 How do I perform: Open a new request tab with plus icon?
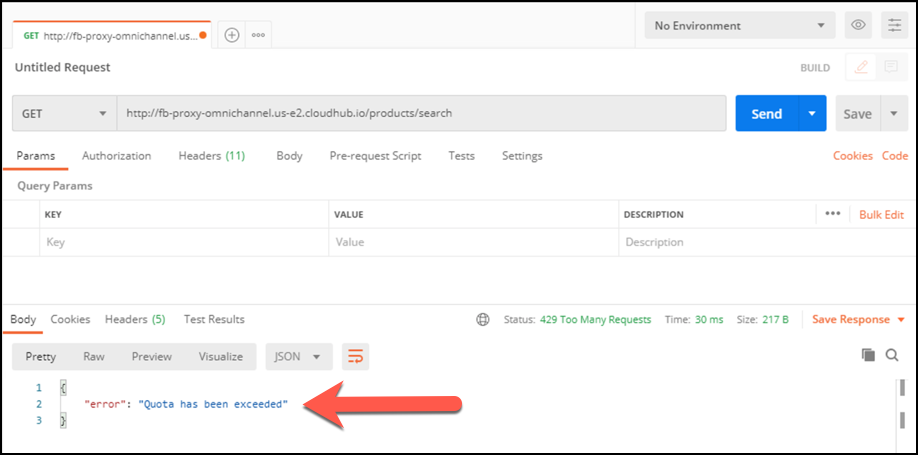point(232,35)
